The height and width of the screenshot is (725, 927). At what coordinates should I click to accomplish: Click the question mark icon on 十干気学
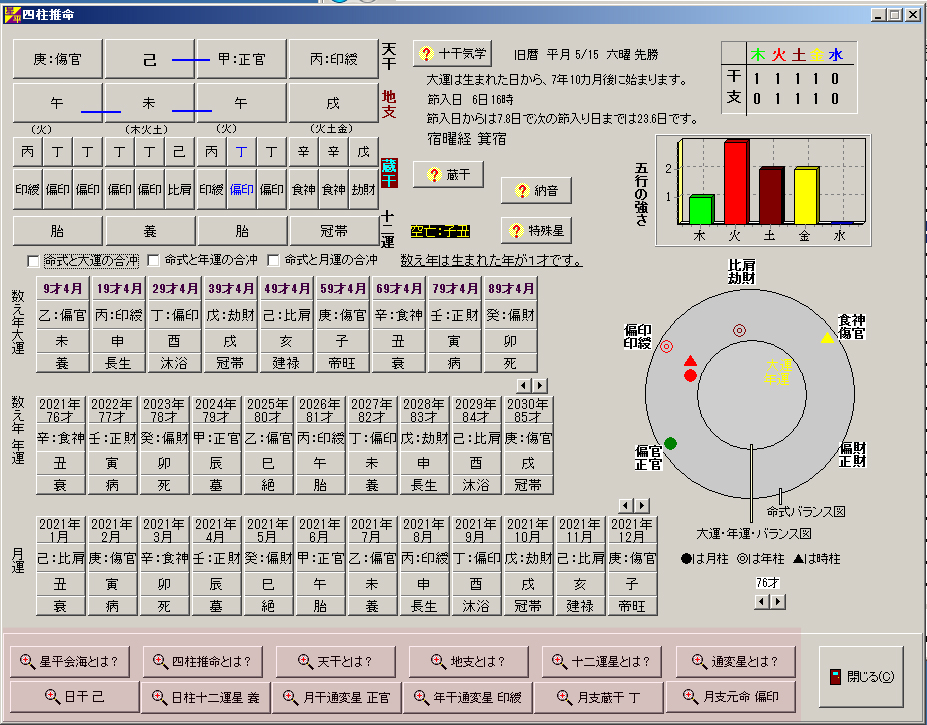click(x=426, y=54)
